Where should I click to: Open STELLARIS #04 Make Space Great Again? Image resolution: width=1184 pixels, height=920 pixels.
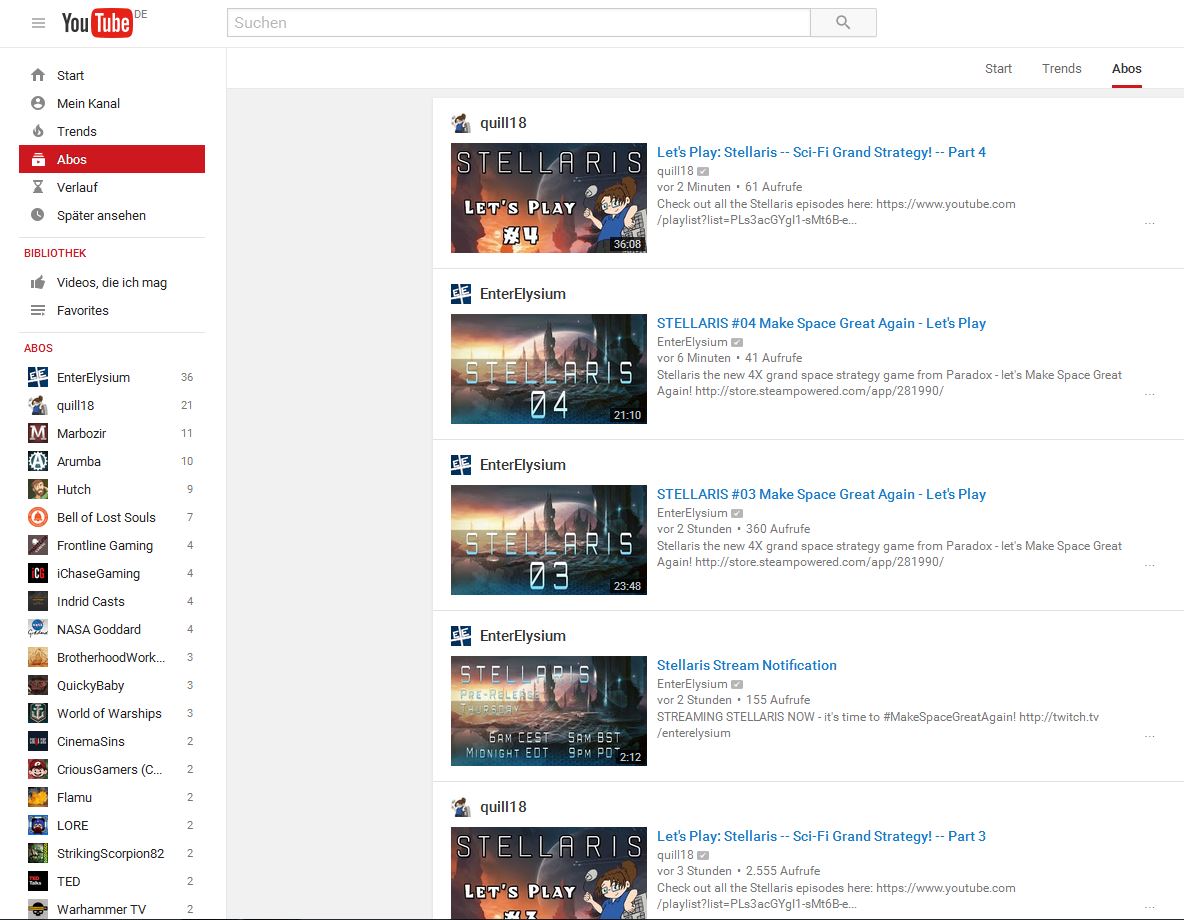click(821, 323)
